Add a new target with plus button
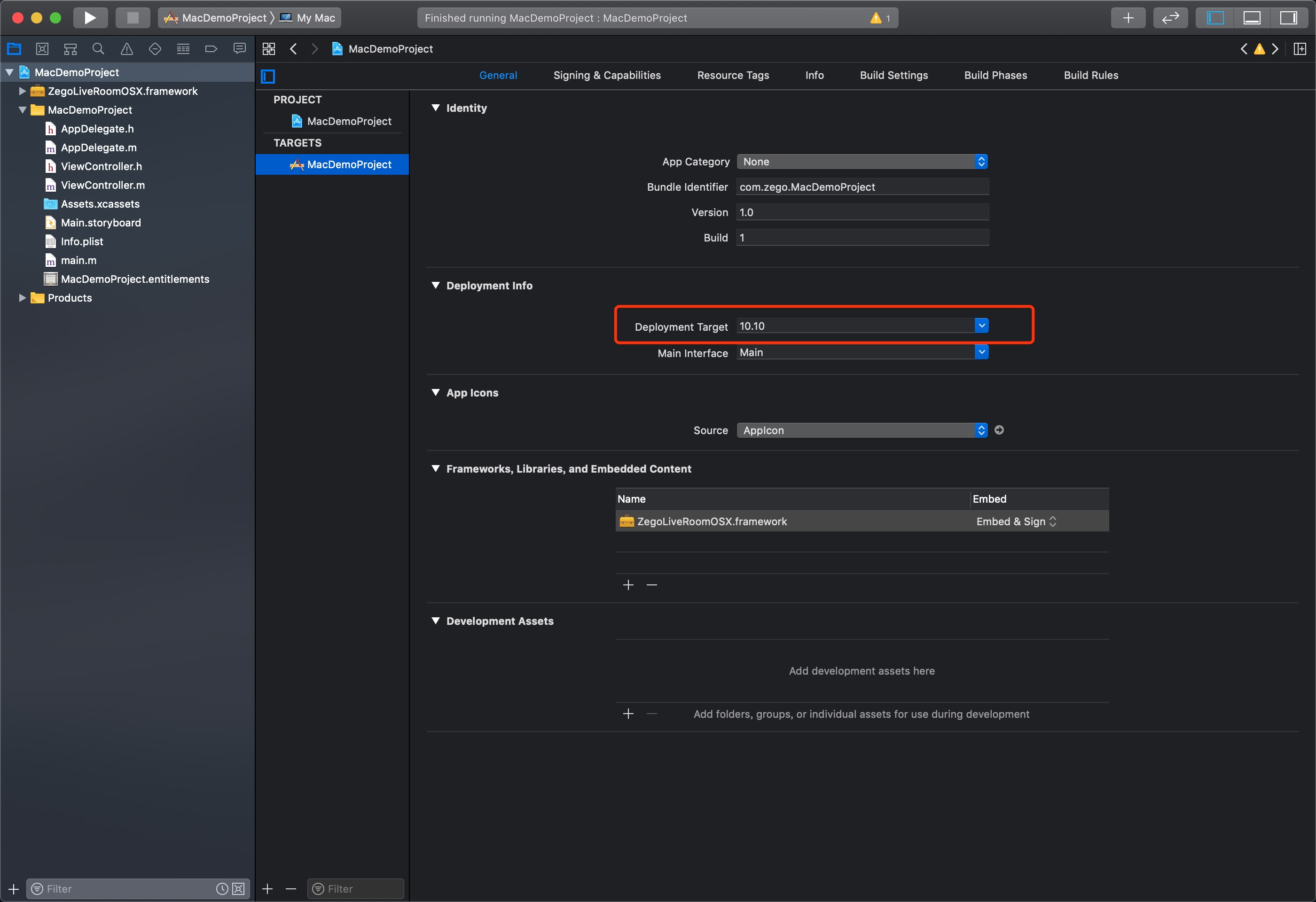1316x902 pixels. pos(267,888)
